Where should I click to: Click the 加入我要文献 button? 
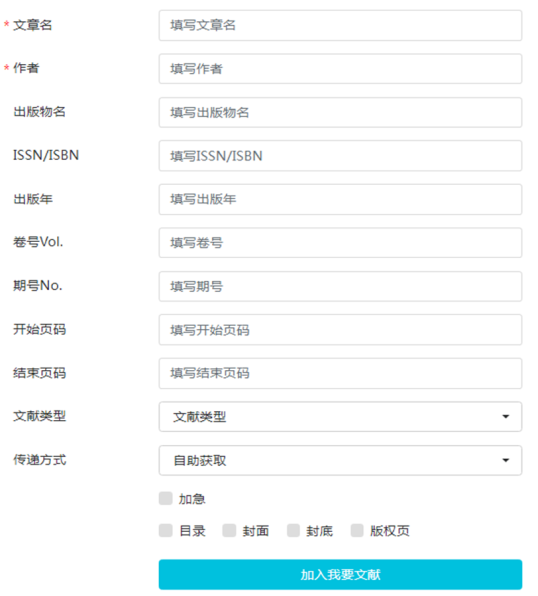pos(340,574)
